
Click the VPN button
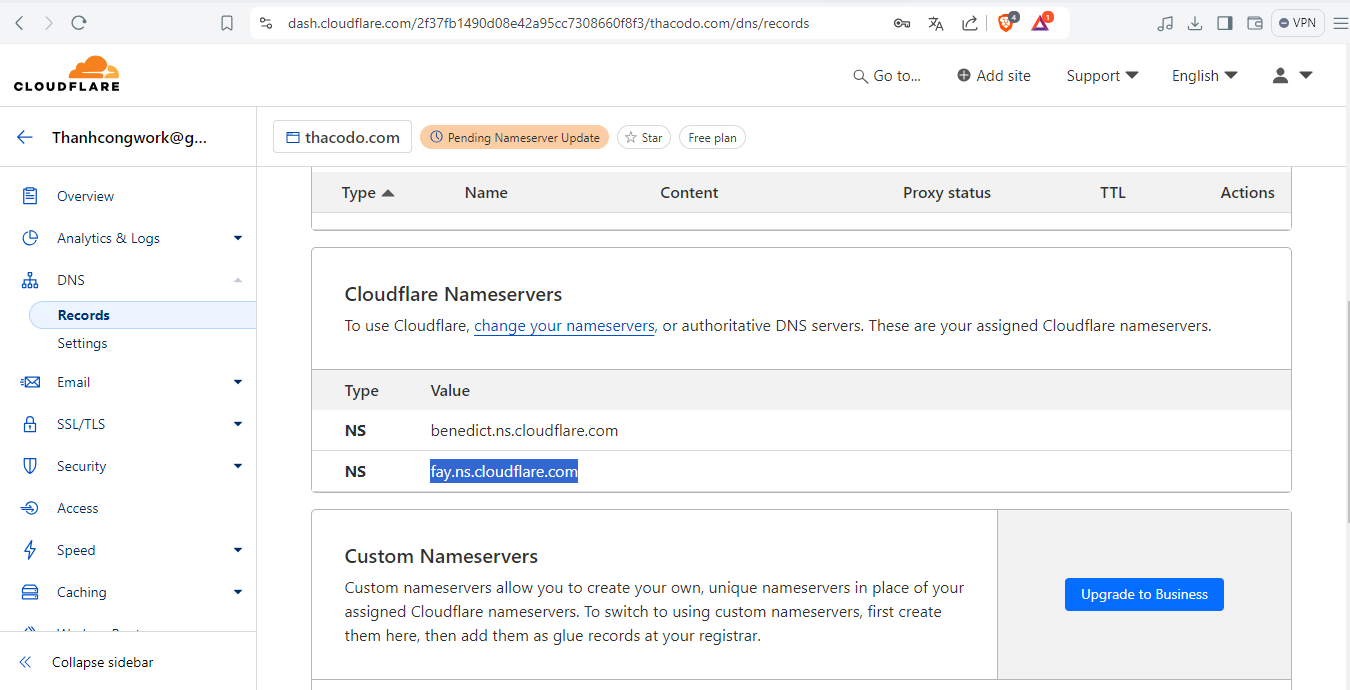1298,23
